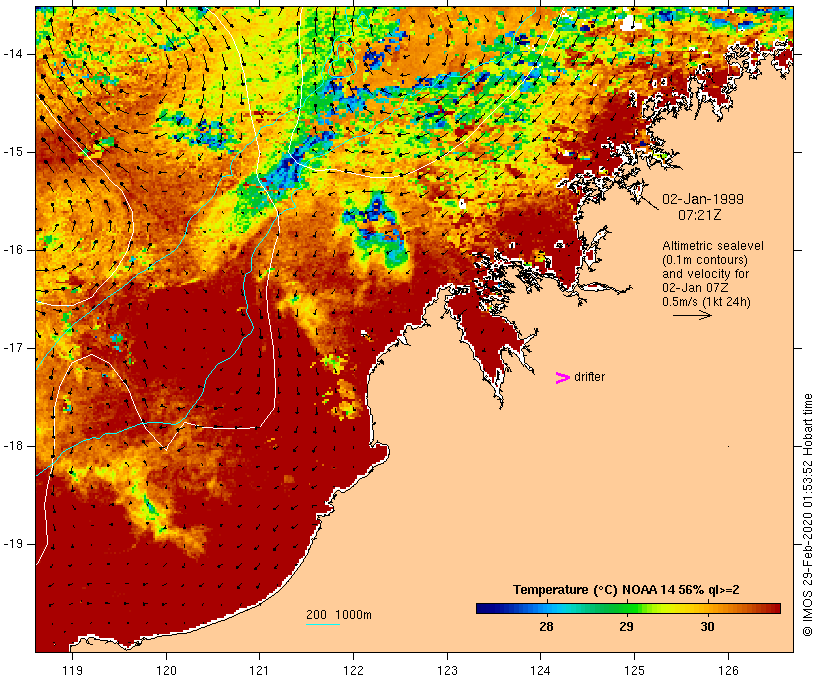Click the date text '02-Jan-1999'
The width and height of the screenshot is (820, 680).
(703, 199)
